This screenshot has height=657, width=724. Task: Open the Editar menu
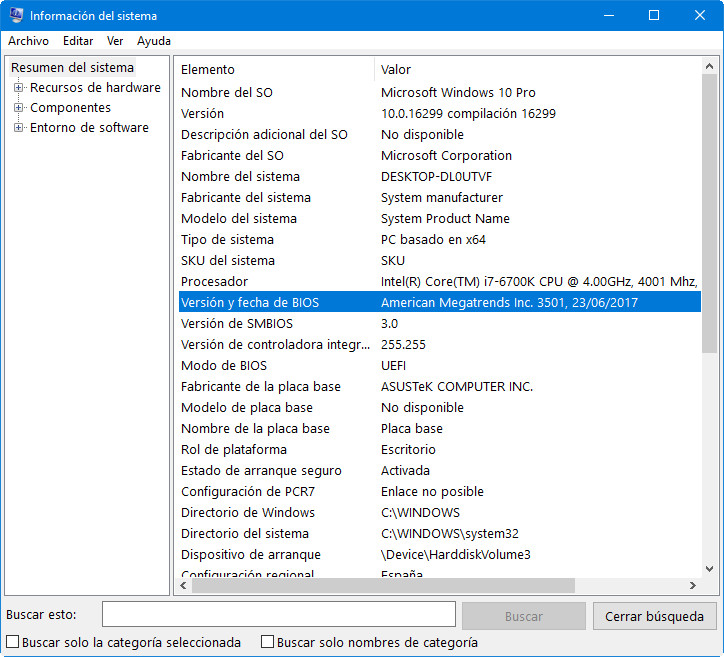tap(78, 41)
